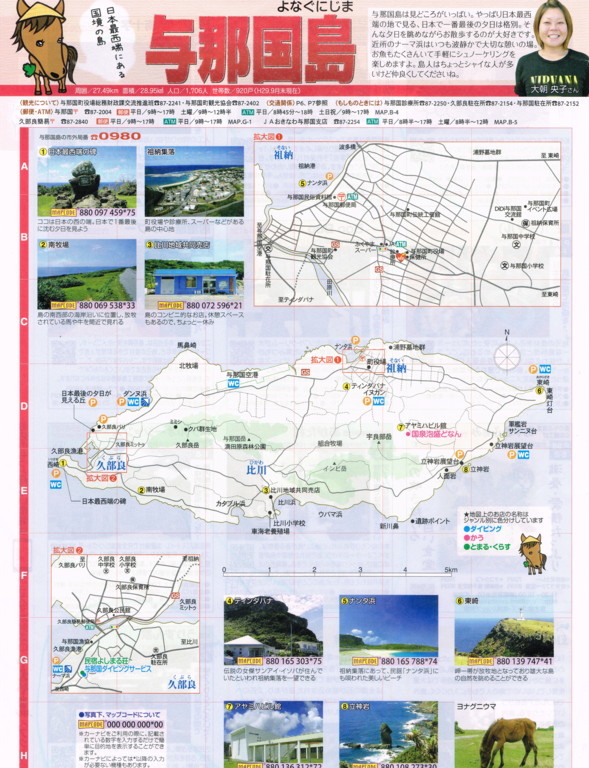589x768 pixels.
Task: Click the portrait of 大朝 央子さん
Action: [552, 48]
